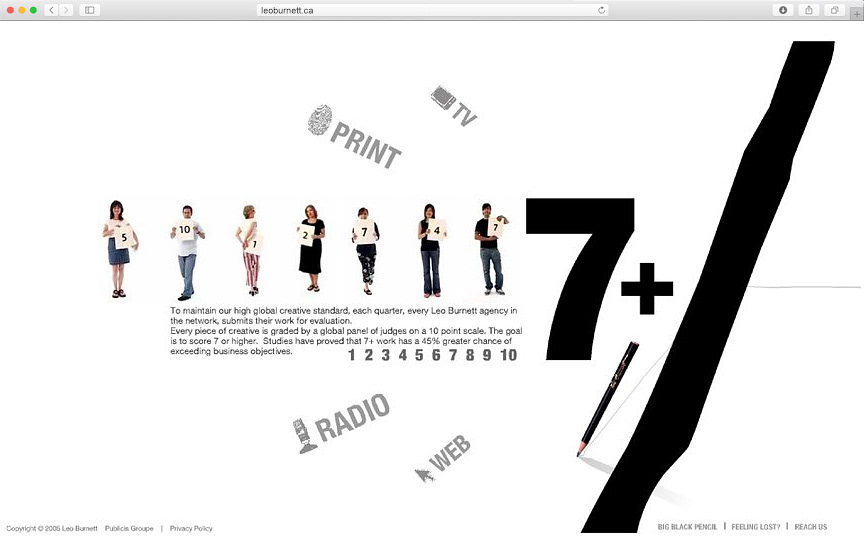Go forward with the browser forward arrow
Viewport: 864px width, 544px height.
pos(66,10)
